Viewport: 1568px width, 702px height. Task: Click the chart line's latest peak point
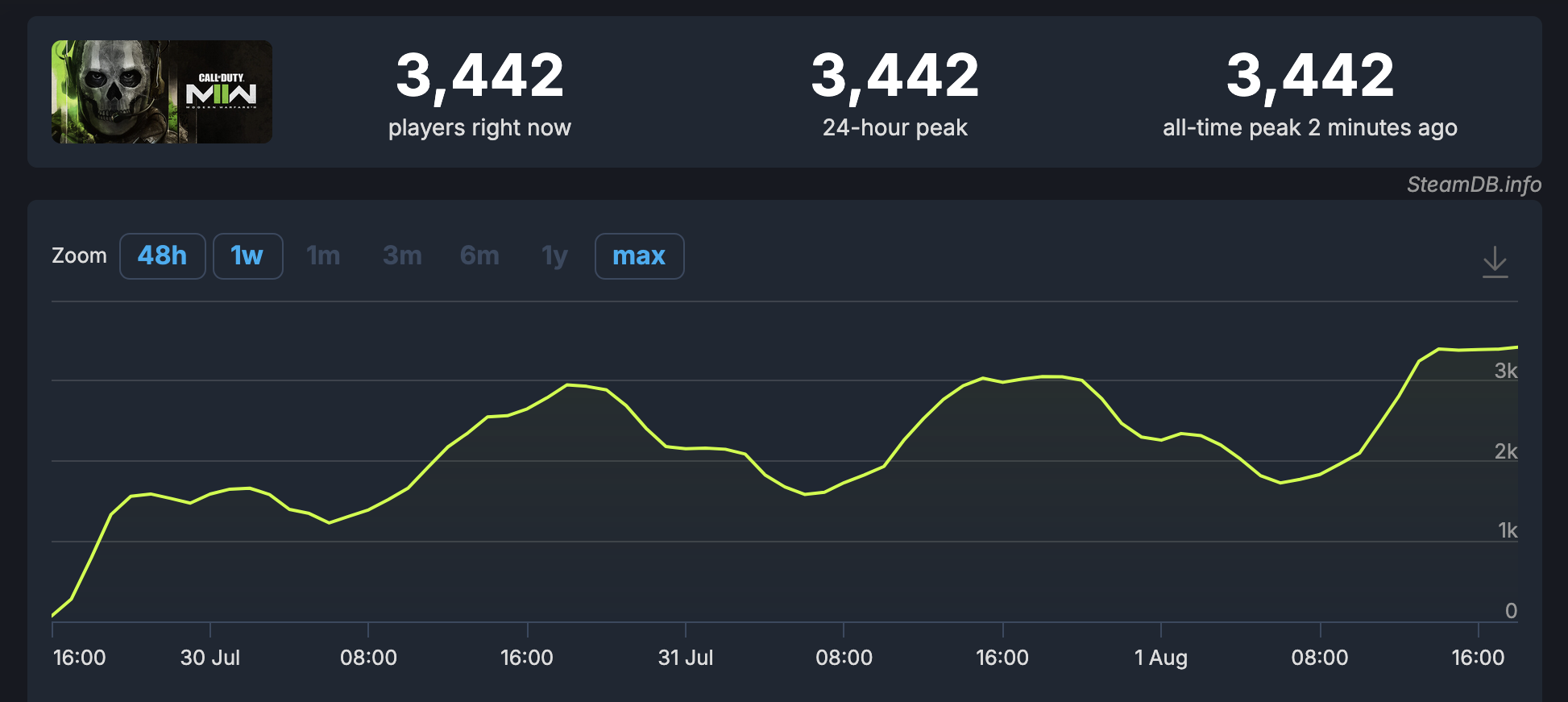[x=1516, y=347]
